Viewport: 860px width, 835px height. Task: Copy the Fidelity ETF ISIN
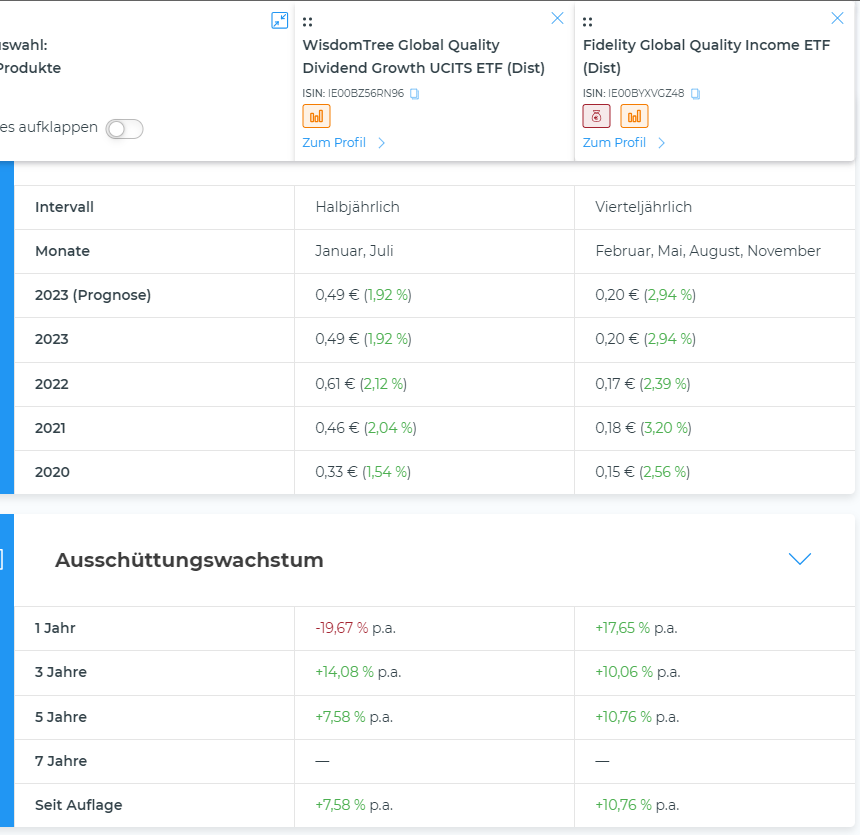click(x=696, y=94)
